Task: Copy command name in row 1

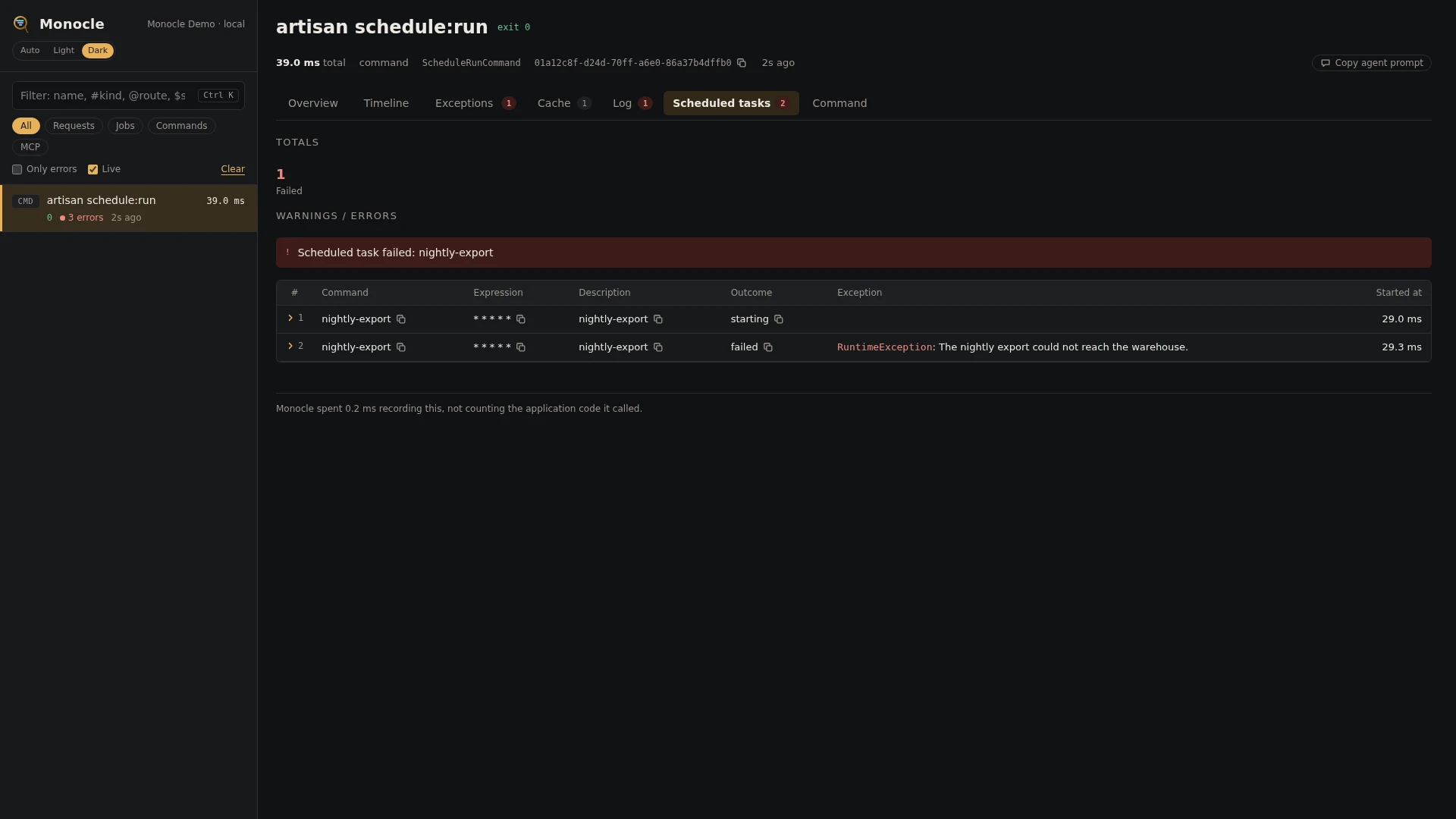Action: click(x=401, y=319)
